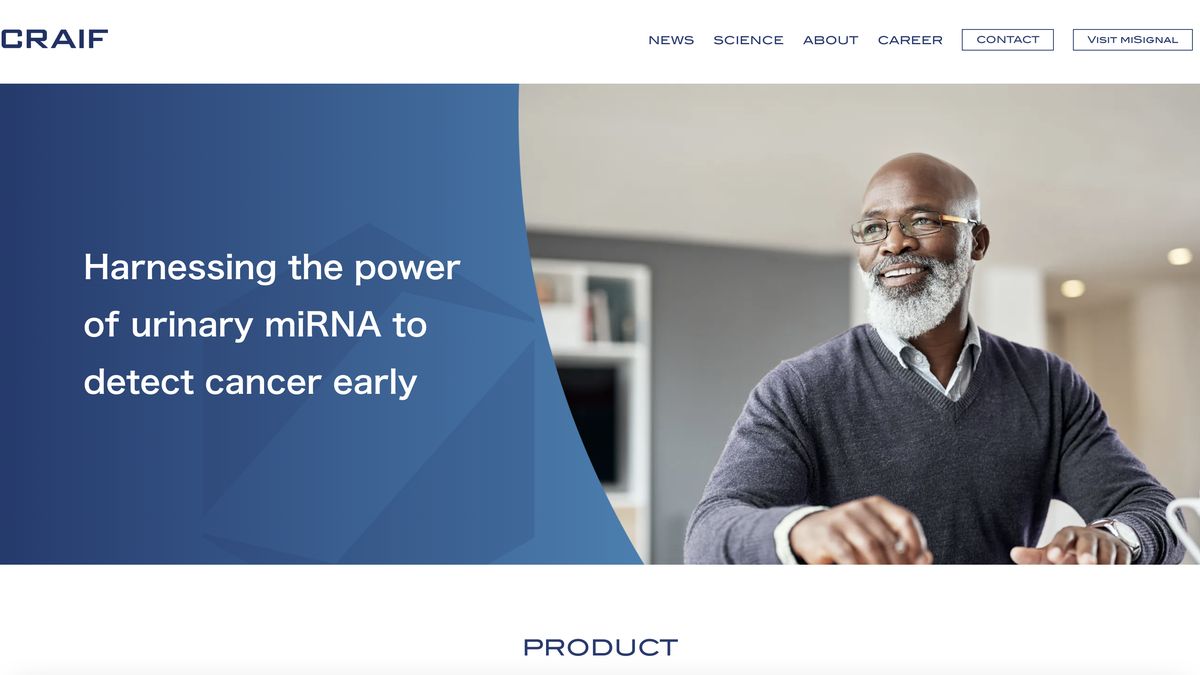The image size is (1200, 675).
Task: Open the NEWS menu item
Action: point(671,40)
